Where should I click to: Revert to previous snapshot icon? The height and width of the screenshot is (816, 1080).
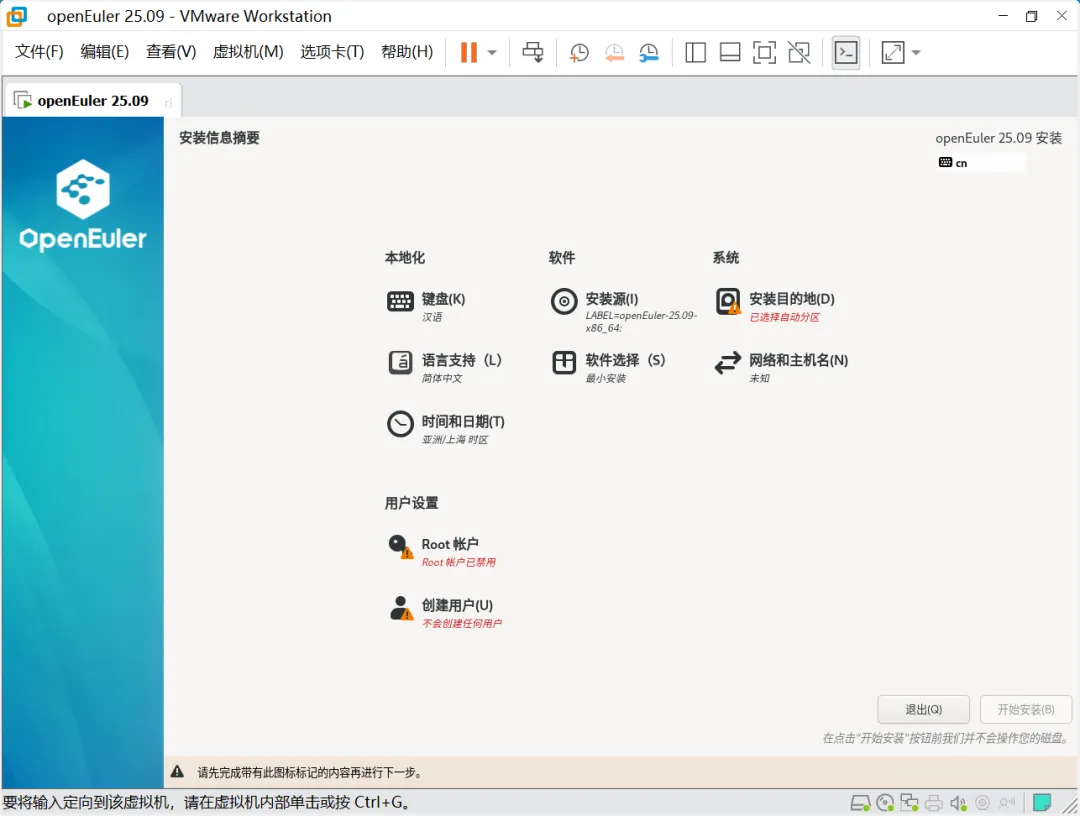(614, 52)
